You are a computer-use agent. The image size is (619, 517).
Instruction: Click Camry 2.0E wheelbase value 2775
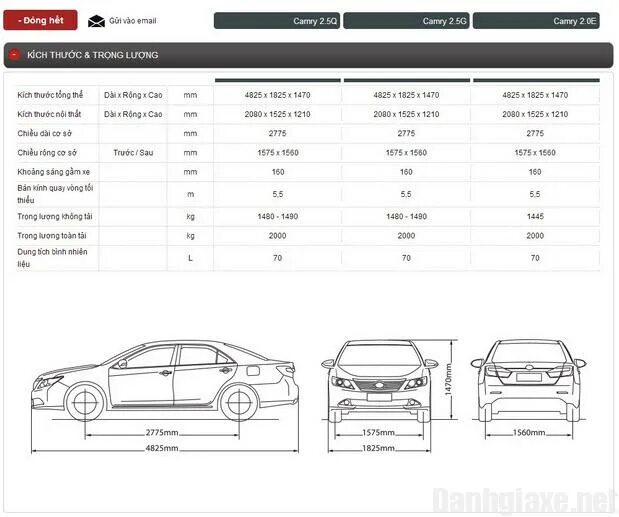point(535,133)
